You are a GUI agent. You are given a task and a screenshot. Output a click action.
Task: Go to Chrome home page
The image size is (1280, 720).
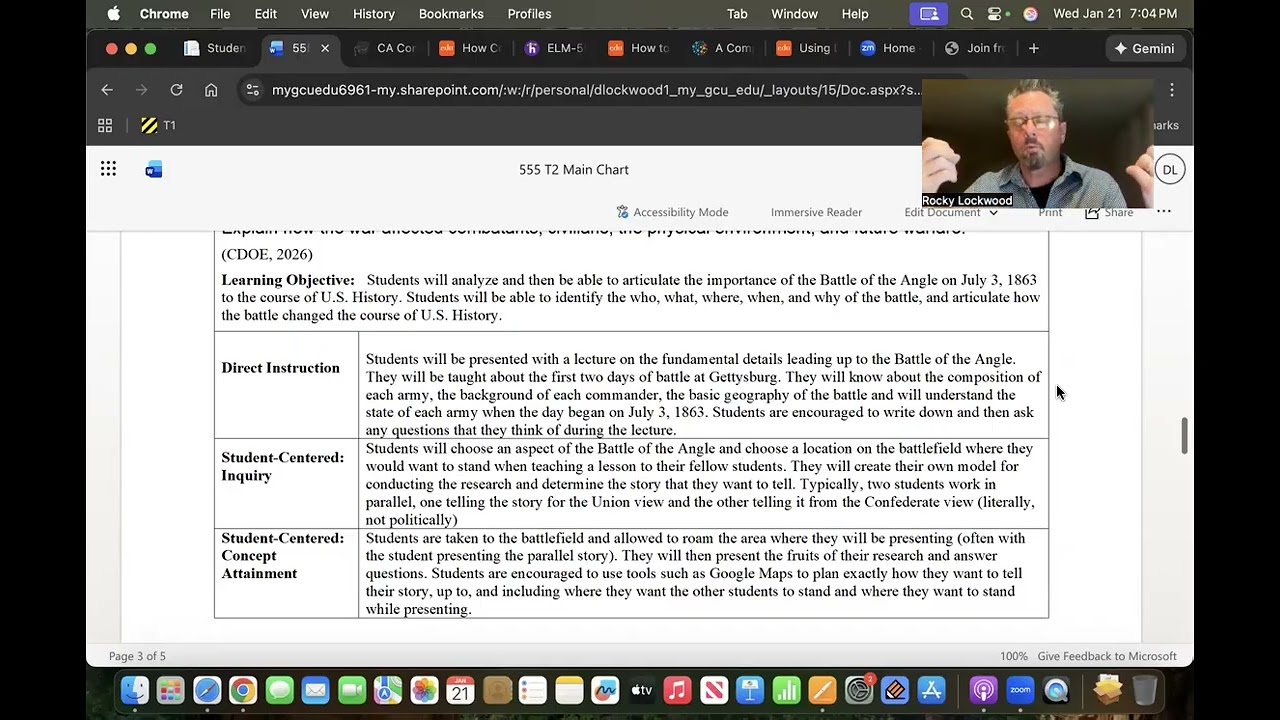coord(211,90)
